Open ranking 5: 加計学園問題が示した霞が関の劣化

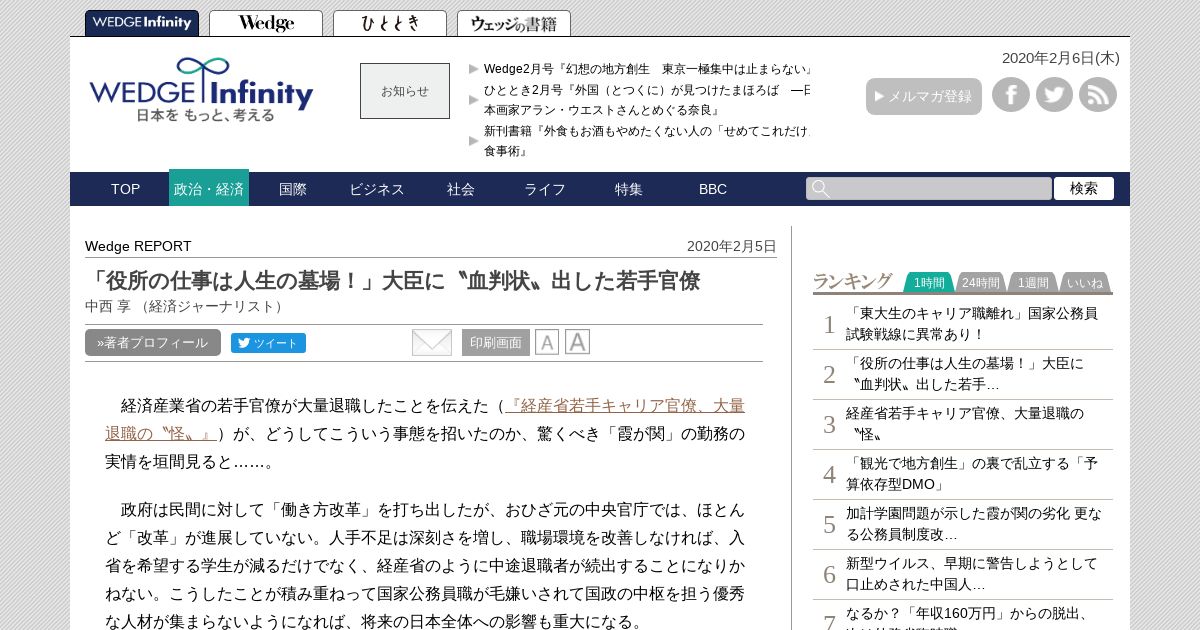tap(974, 524)
